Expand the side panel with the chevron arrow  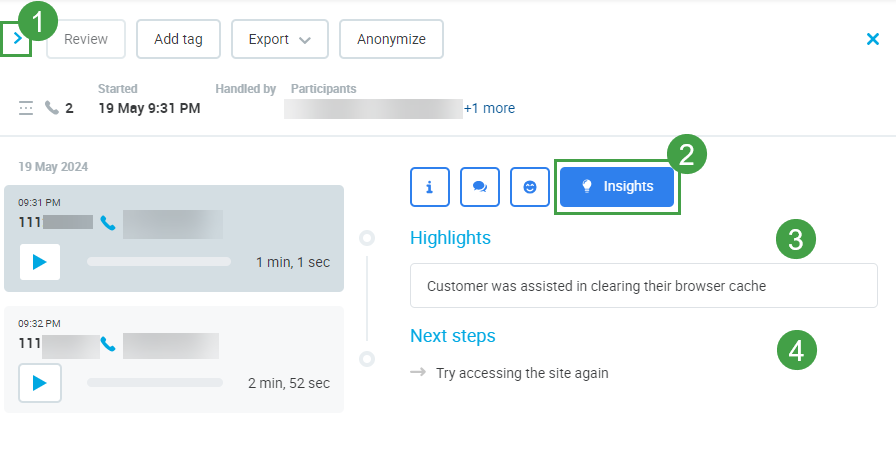coord(17,39)
